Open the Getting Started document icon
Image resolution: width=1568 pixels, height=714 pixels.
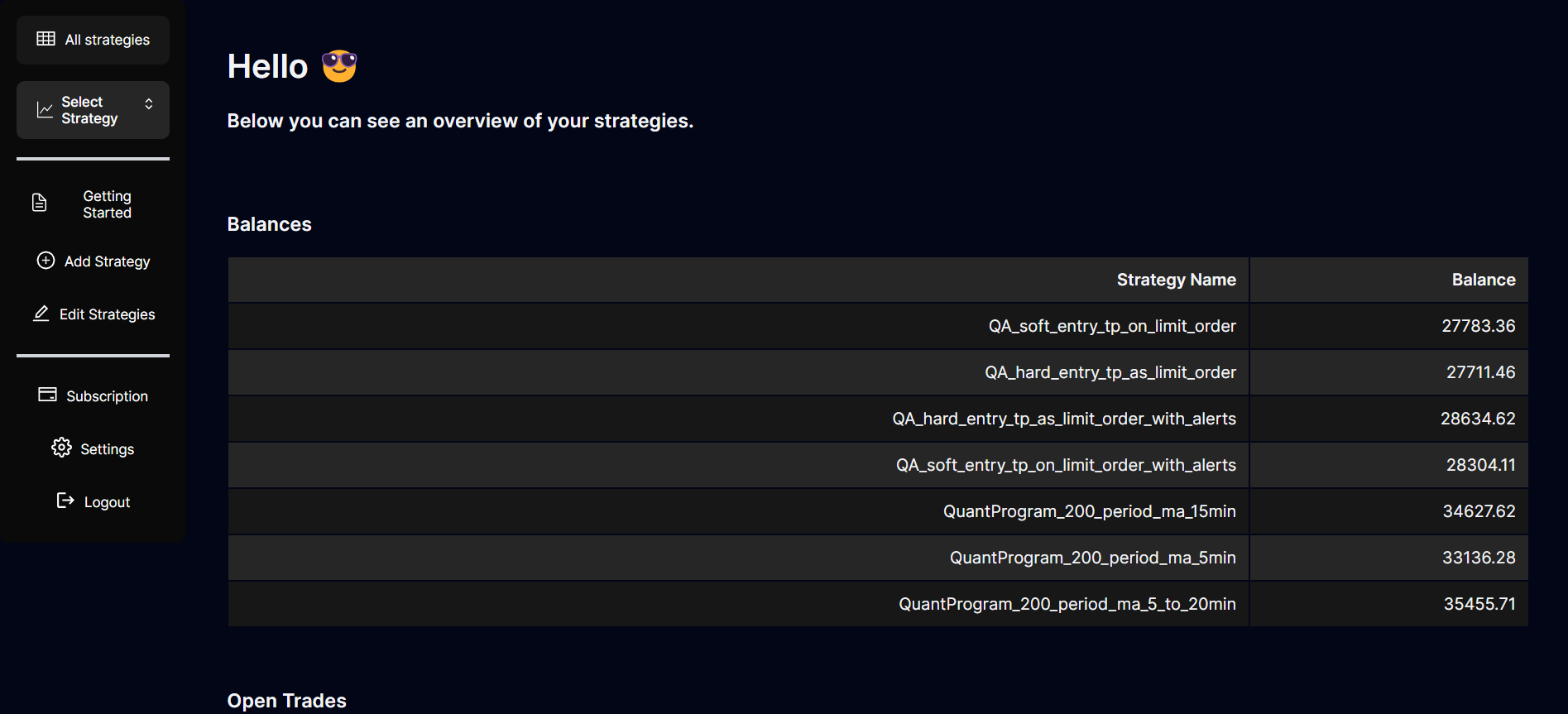pos(39,203)
